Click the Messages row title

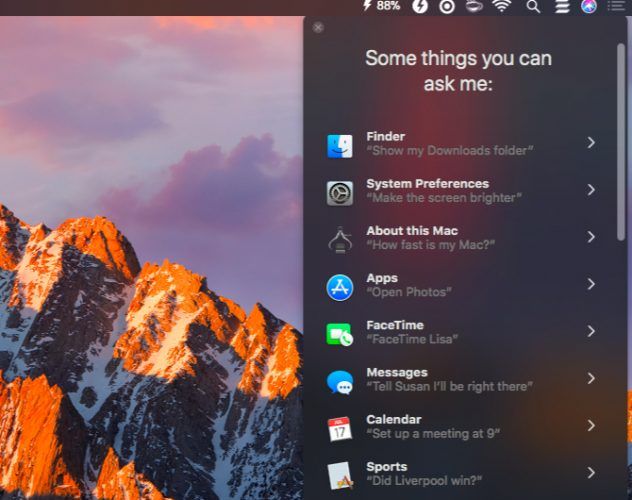tap(397, 373)
